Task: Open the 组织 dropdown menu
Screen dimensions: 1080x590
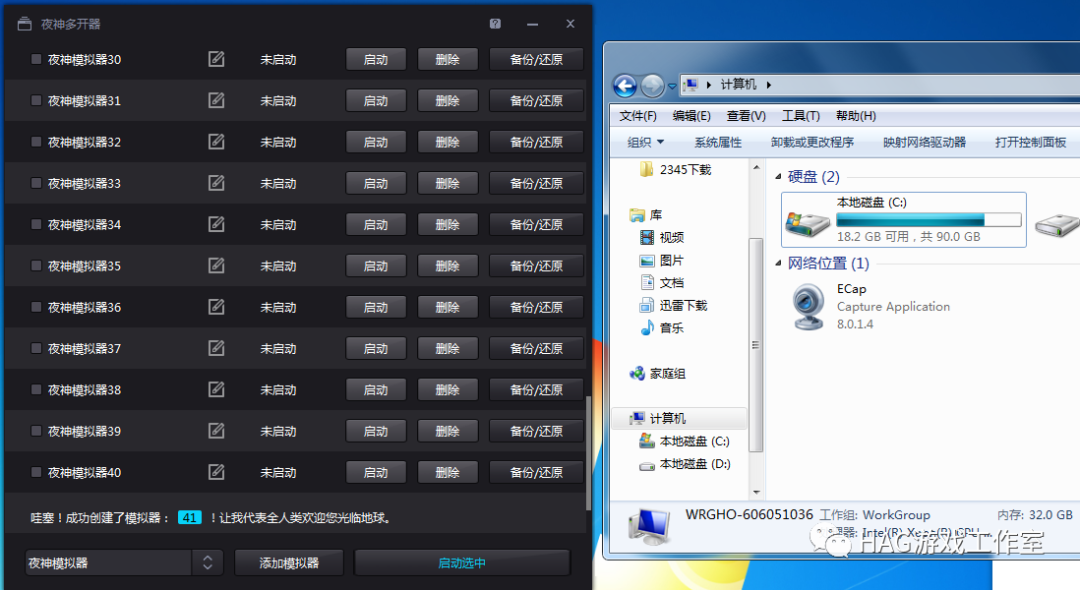Action: click(644, 142)
